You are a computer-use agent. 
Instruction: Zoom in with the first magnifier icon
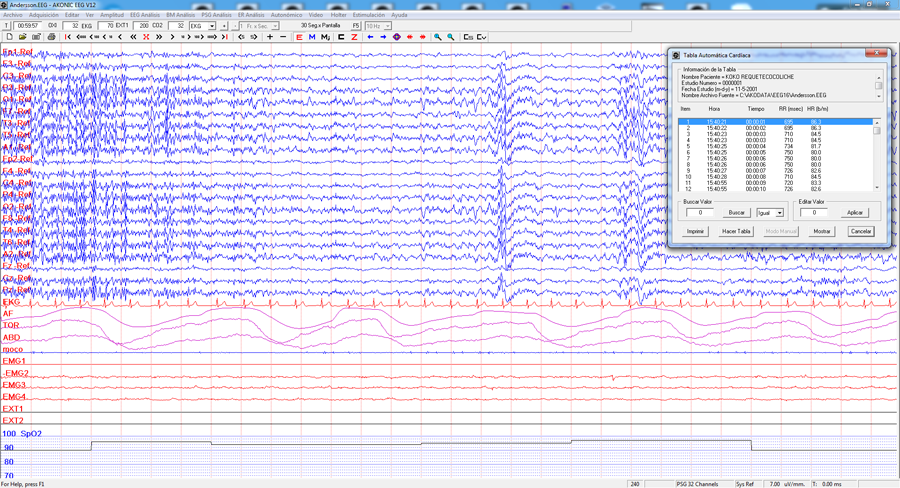(x=438, y=37)
